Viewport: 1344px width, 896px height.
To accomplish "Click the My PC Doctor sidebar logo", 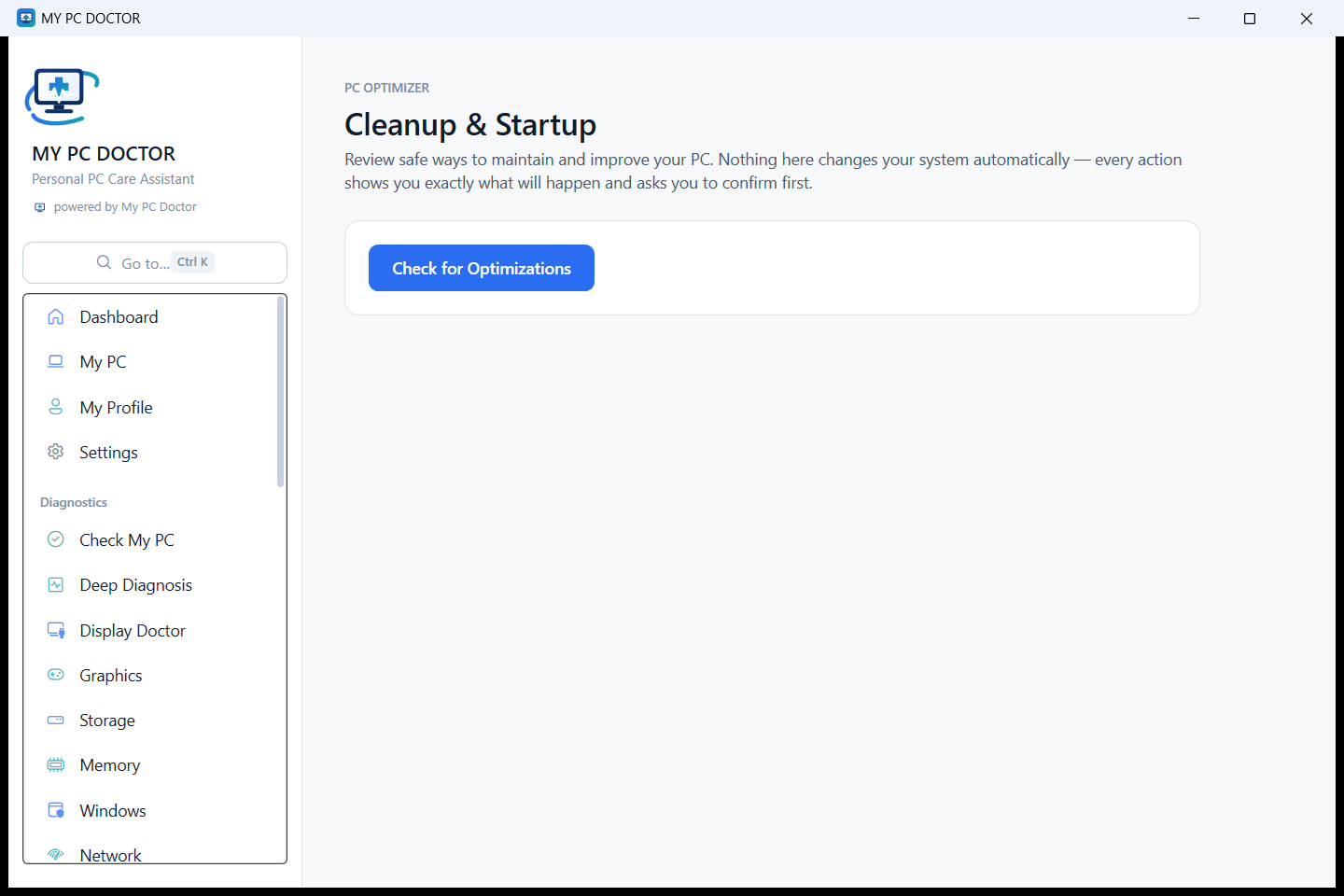I will click(x=62, y=96).
